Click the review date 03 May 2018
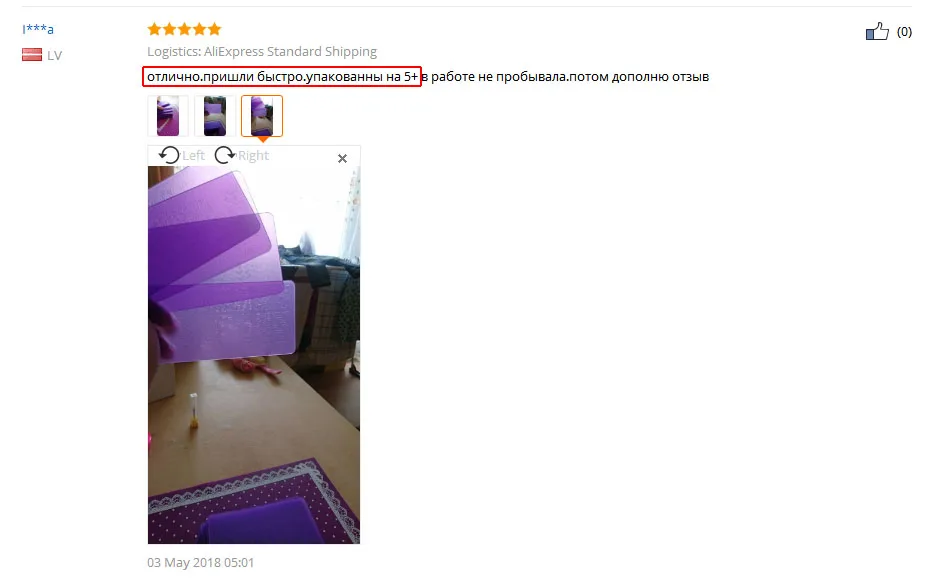927x578 pixels. [201, 563]
